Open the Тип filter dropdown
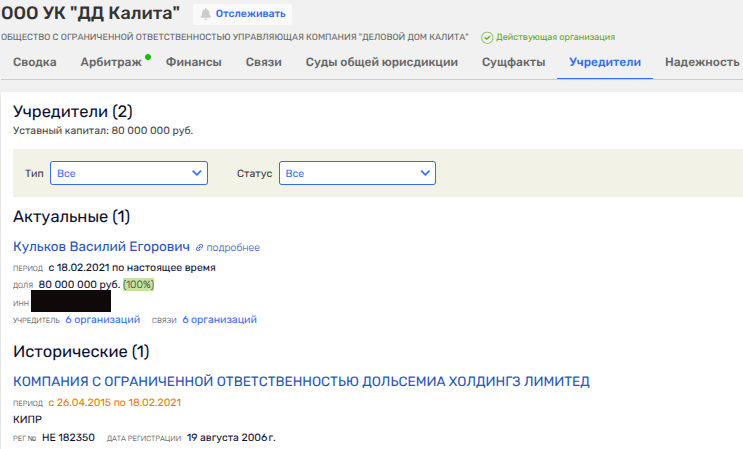The height and width of the screenshot is (449, 743). point(128,173)
